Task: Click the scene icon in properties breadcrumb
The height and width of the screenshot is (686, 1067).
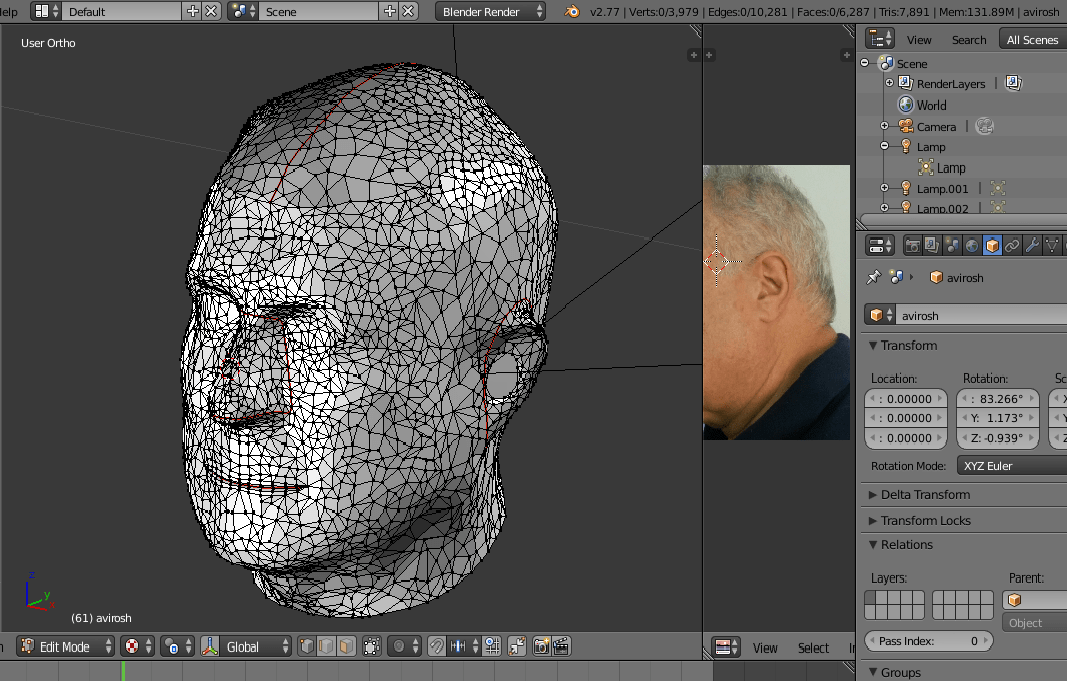Action: 896,277
